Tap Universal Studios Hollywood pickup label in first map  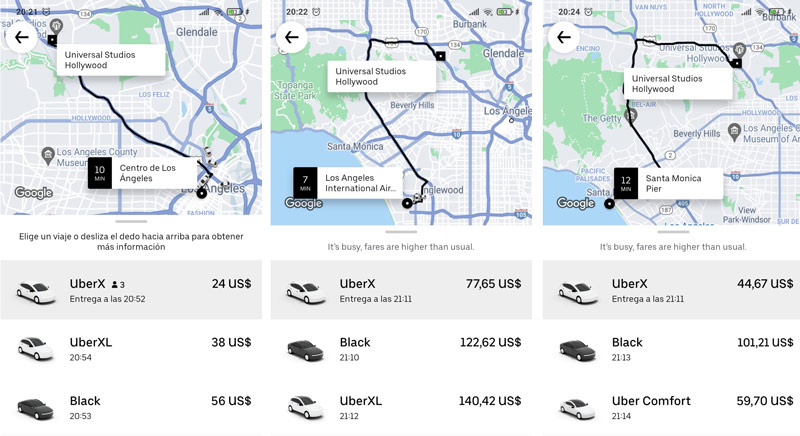tap(110, 59)
